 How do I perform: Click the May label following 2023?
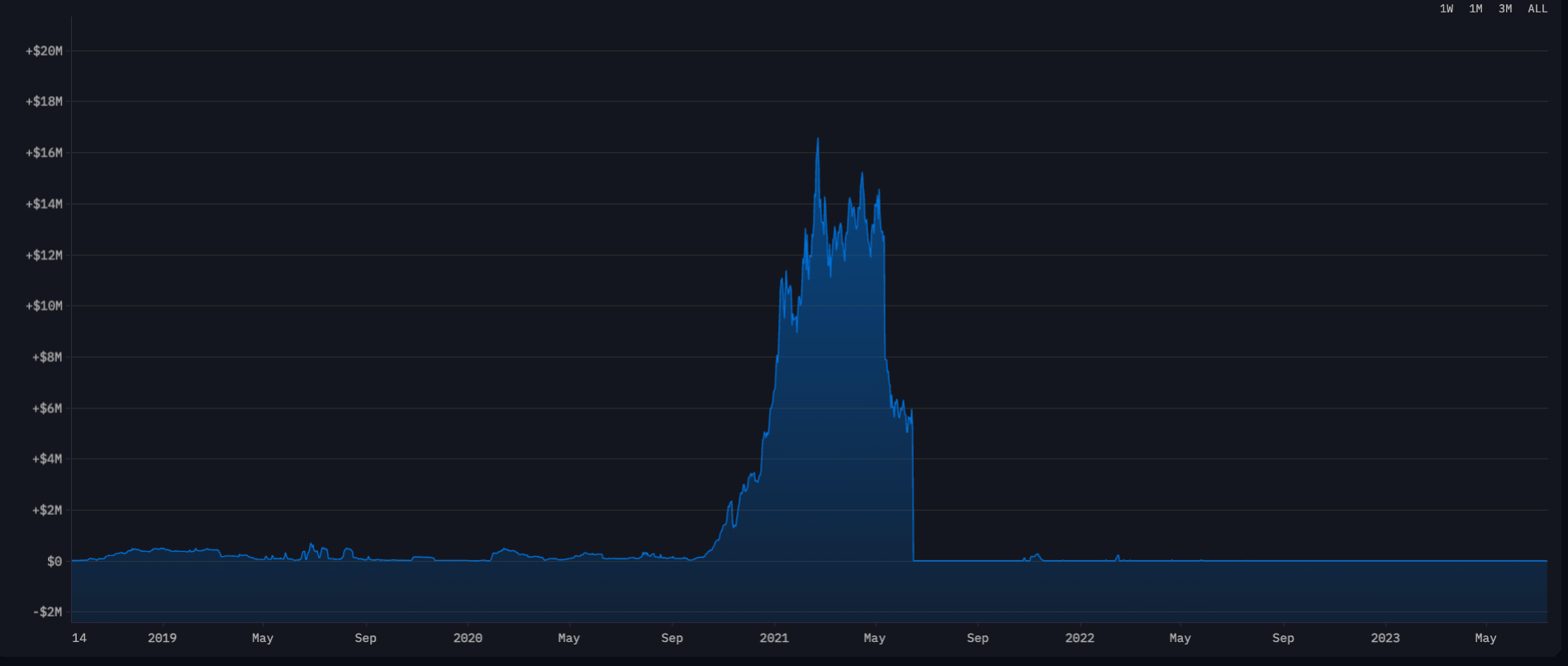coord(1486,638)
